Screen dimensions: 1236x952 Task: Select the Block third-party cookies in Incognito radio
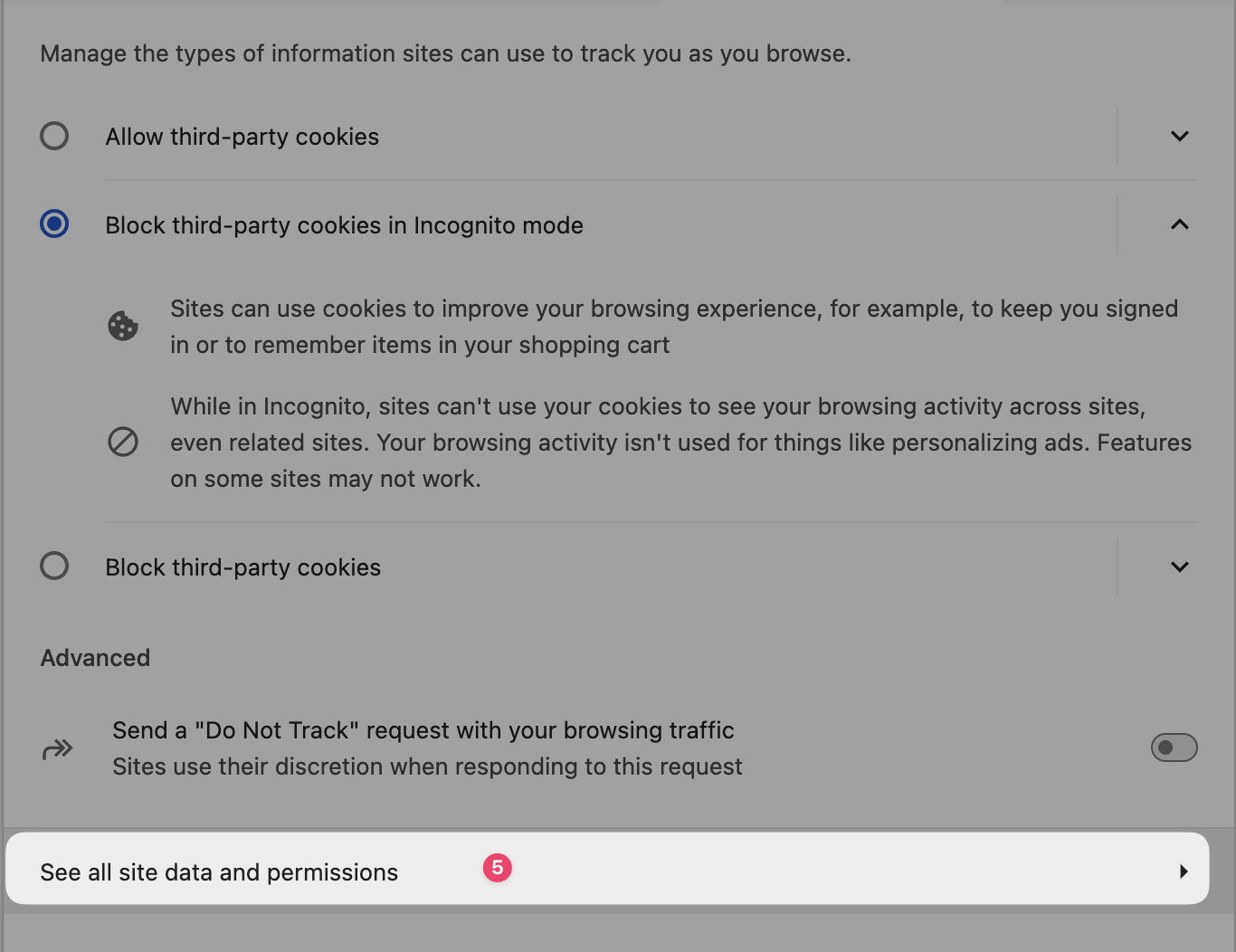point(54,224)
